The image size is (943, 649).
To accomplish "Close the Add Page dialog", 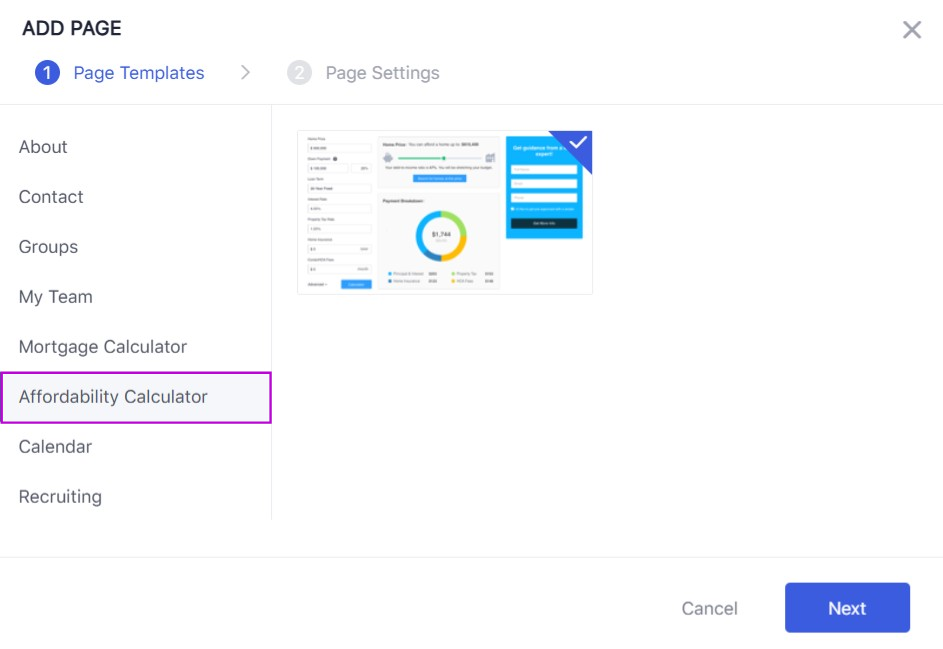I will click(911, 30).
